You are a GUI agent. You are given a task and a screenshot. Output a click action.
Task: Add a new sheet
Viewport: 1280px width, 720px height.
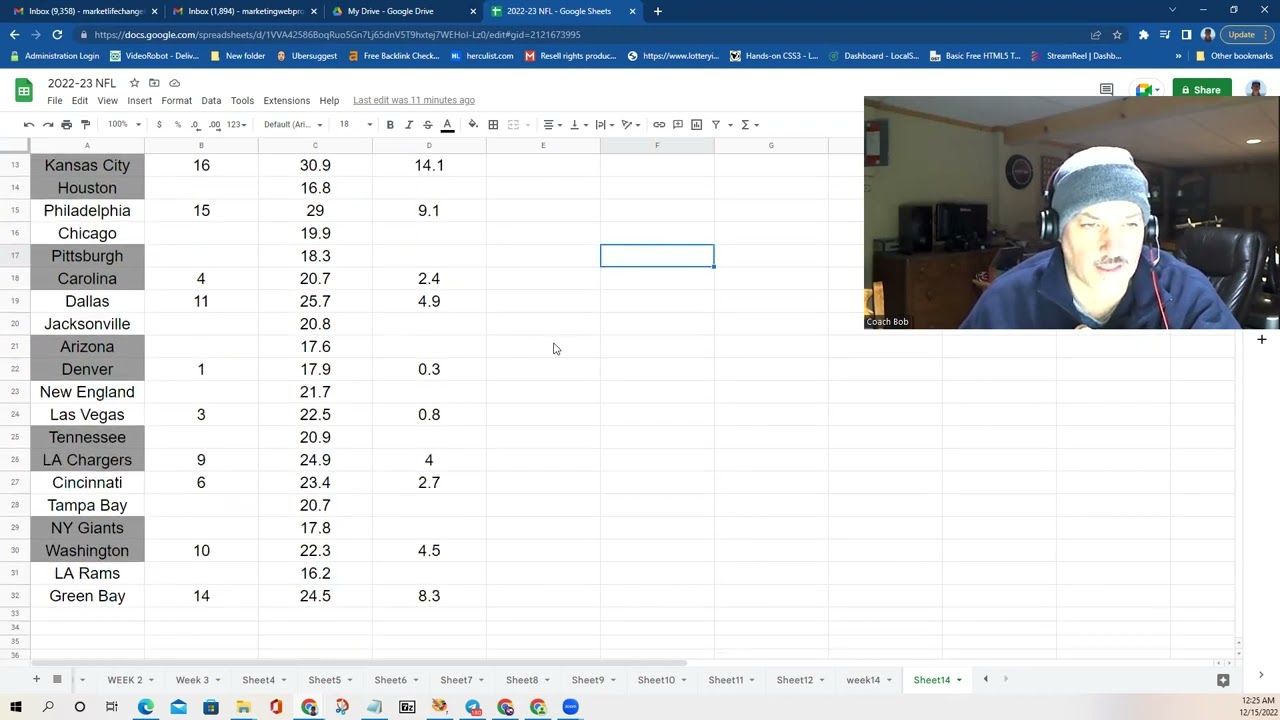pyautogui.click(x=36, y=680)
